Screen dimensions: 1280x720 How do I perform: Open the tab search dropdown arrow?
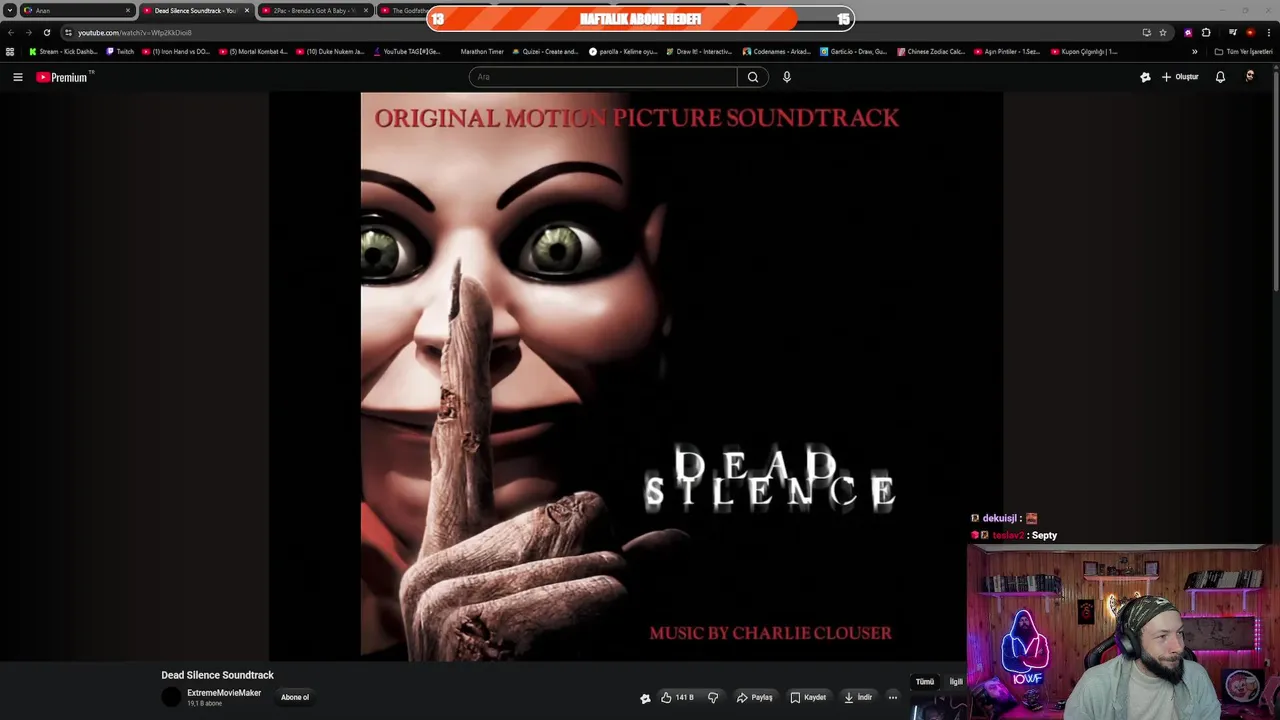pos(9,10)
